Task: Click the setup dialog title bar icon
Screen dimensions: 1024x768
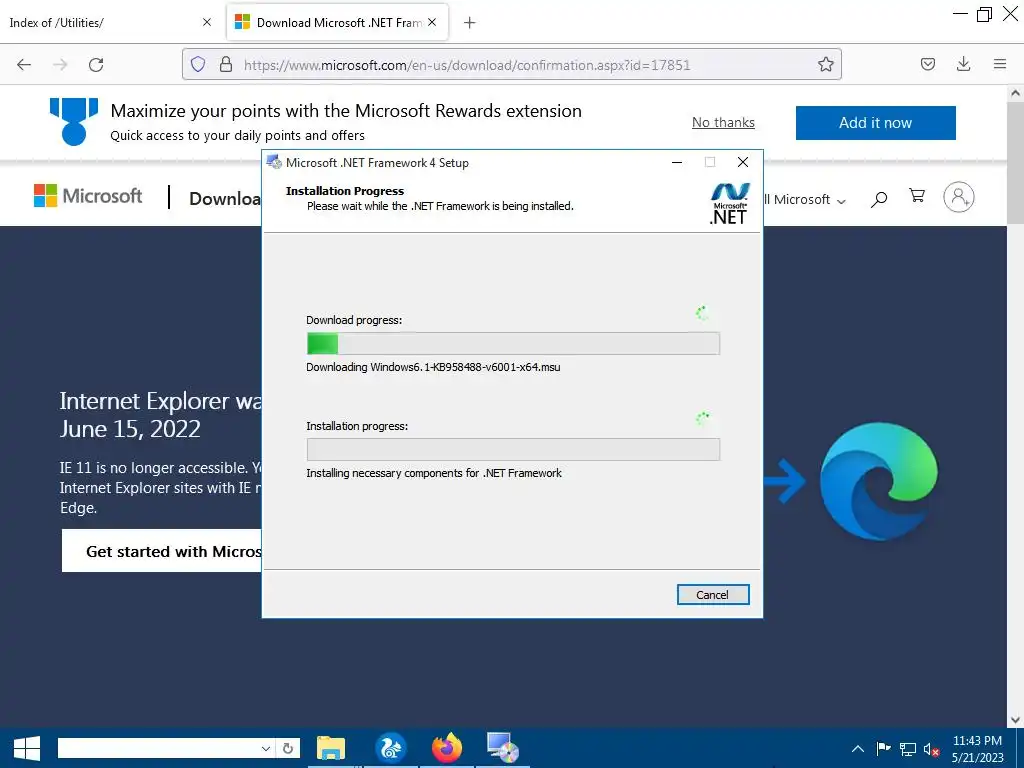Action: (274, 162)
